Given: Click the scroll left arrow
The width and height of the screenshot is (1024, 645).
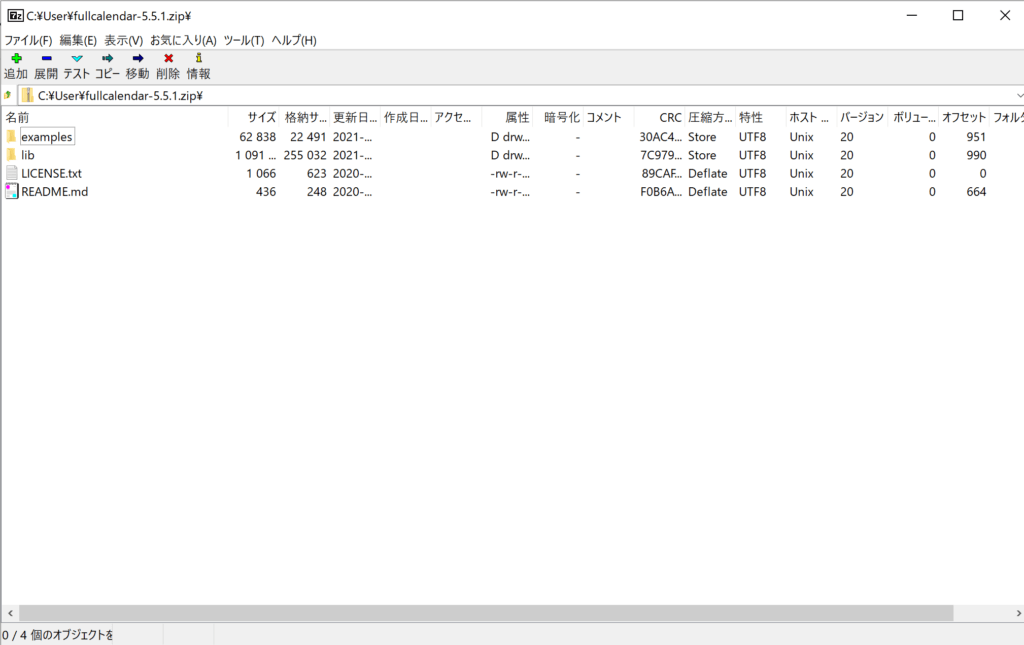Looking at the screenshot, I should click(x=10, y=613).
